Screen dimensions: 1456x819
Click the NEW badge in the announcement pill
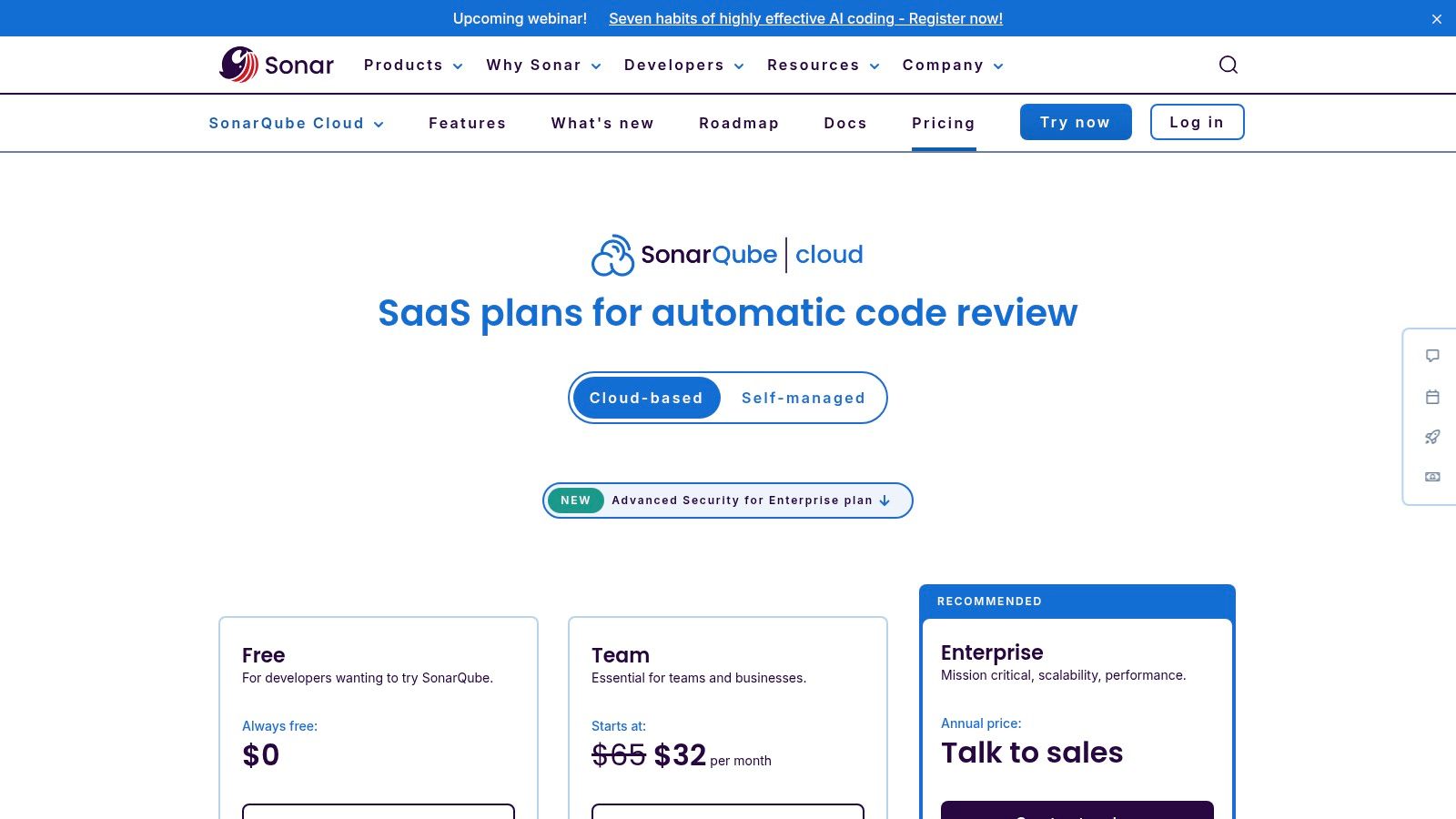tap(576, 500)
